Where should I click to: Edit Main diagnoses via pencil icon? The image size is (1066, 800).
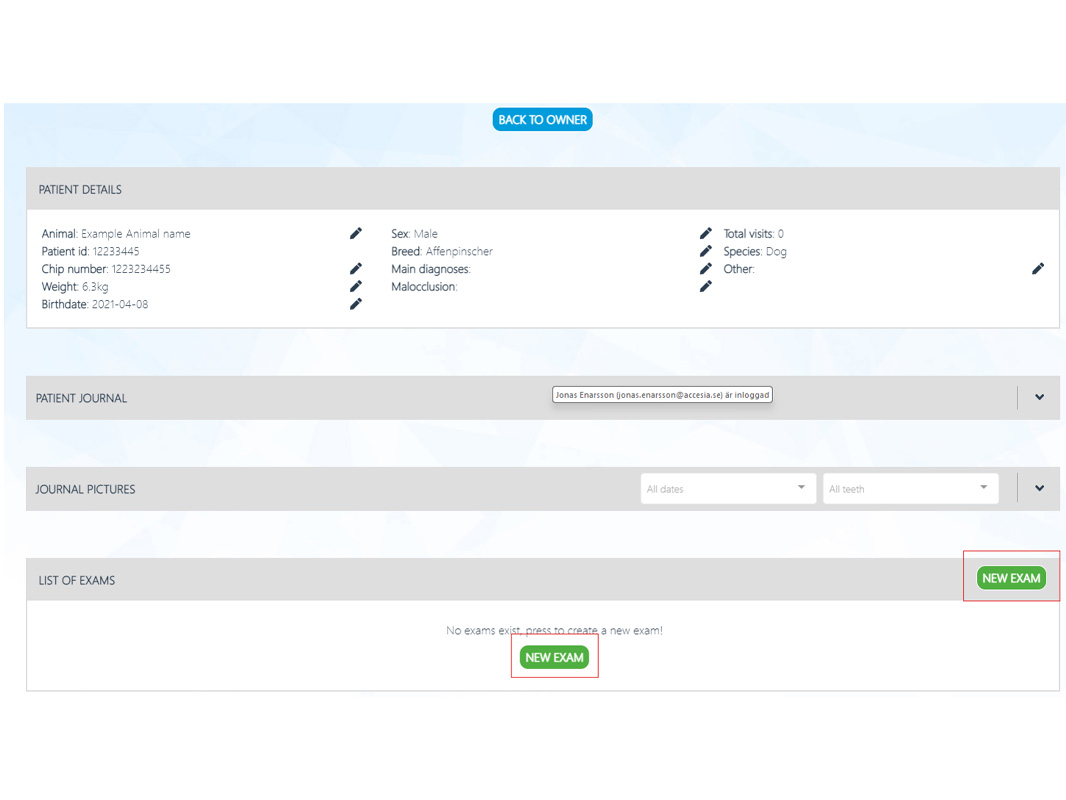click(706, 269)
